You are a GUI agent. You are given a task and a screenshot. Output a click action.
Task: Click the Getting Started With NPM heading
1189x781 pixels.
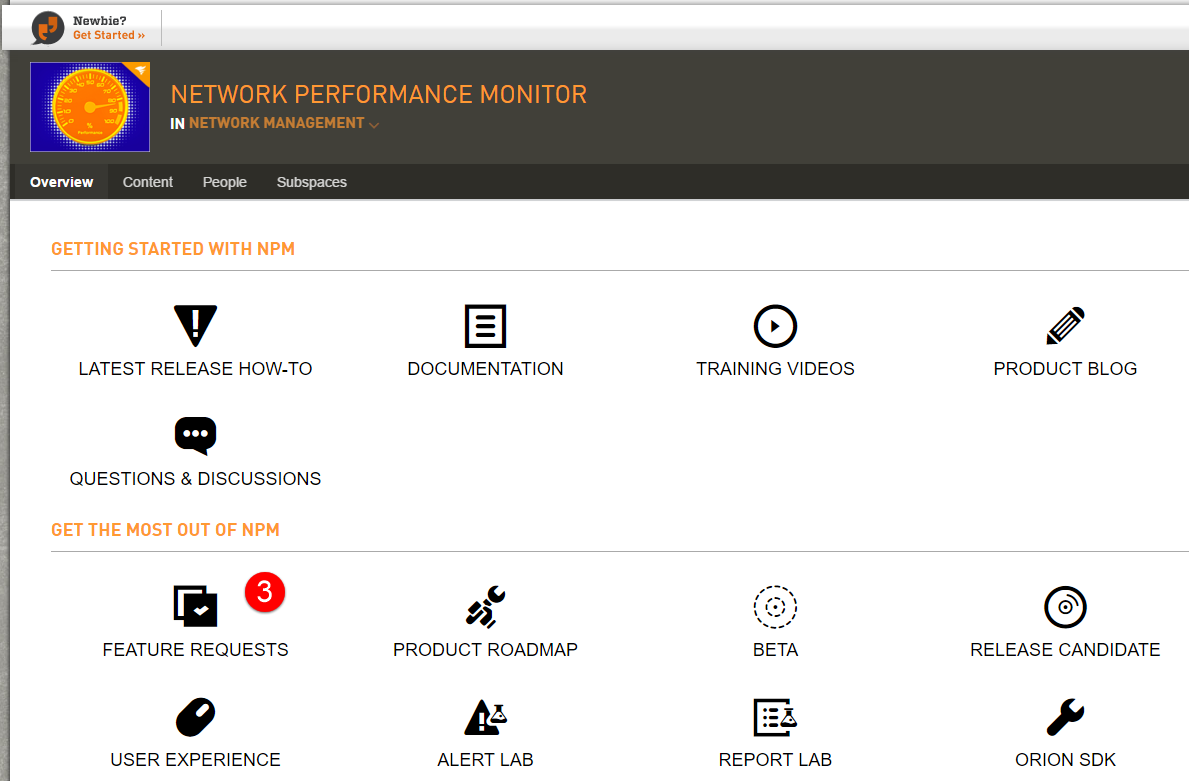[173, 249]
